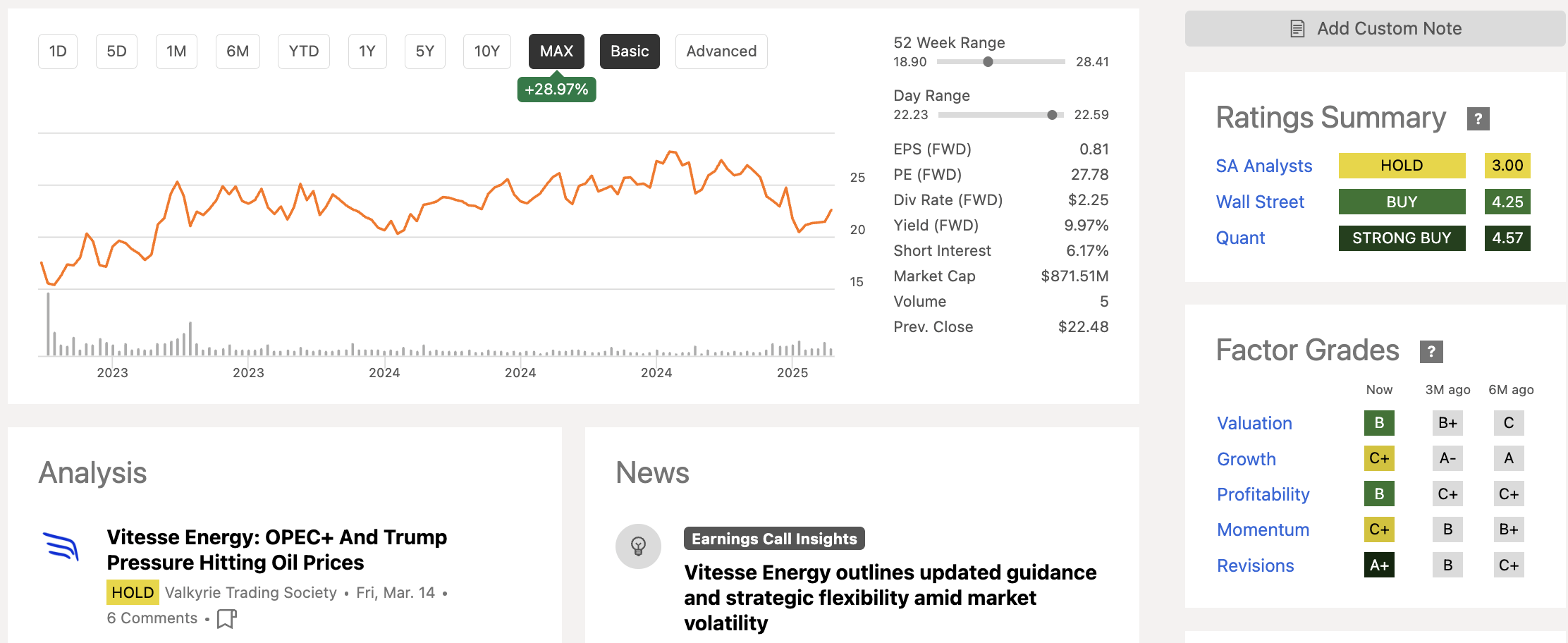Open the Quant rating link
The width and height of the screenshot is (1568, 643).
tap(1240, 238)
